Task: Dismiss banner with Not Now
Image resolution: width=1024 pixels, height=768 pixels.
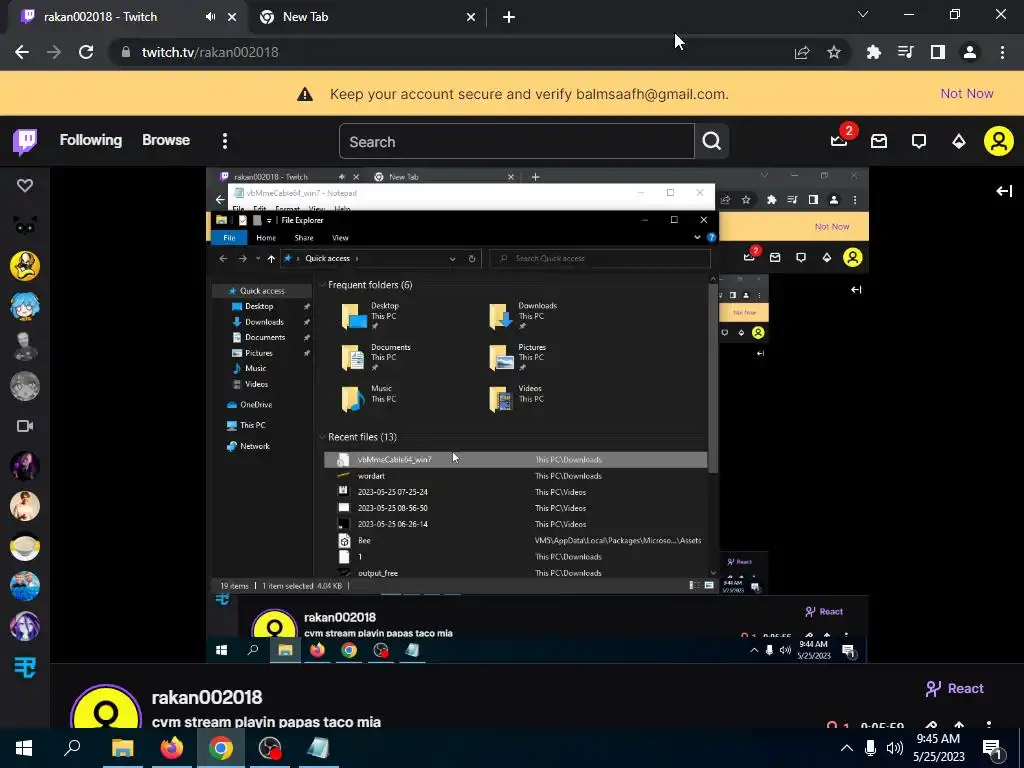Action: pyautogui.click(x=967, y=93)
